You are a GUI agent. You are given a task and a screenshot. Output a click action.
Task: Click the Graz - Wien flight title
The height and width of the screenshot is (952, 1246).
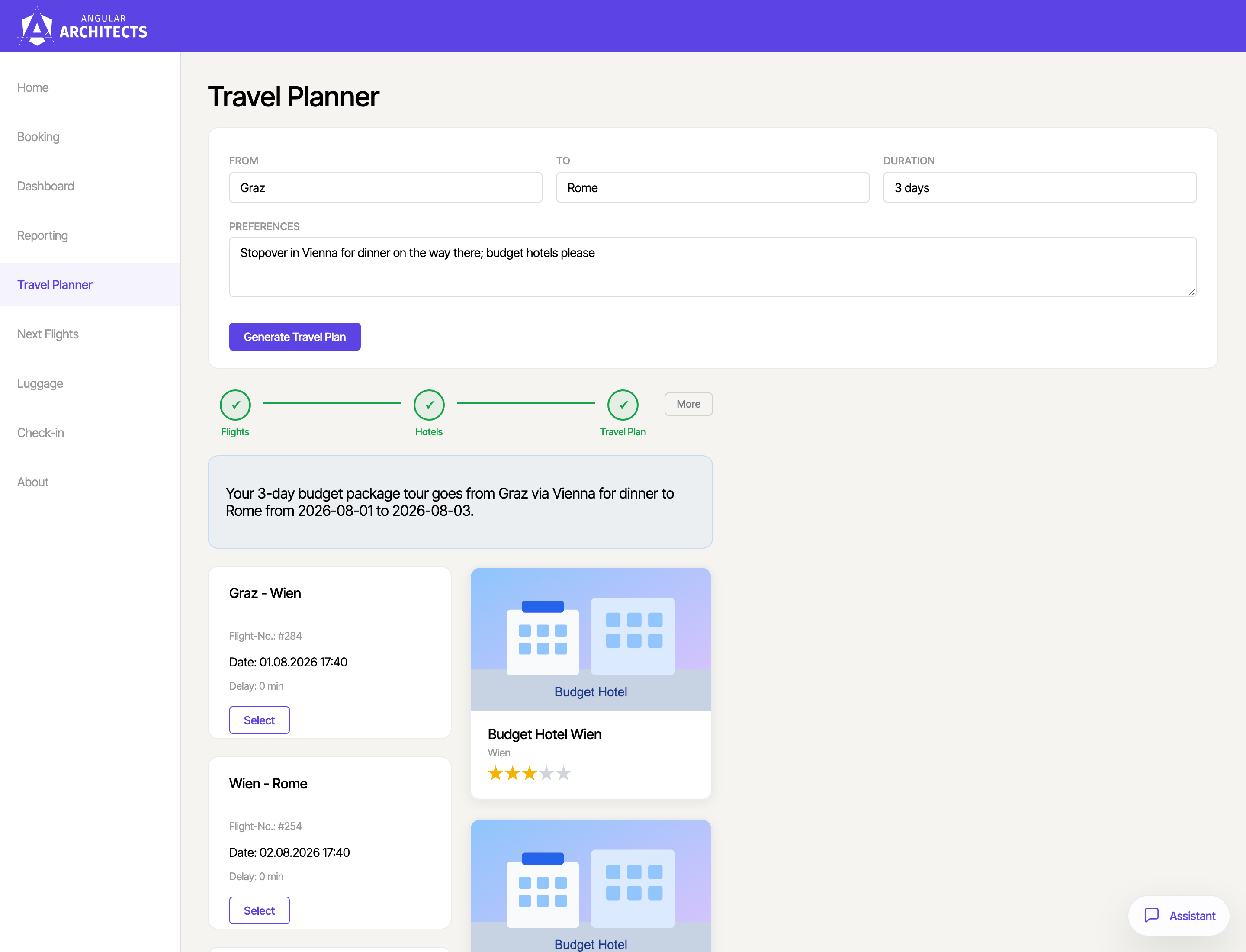click(x=265, y=593)
